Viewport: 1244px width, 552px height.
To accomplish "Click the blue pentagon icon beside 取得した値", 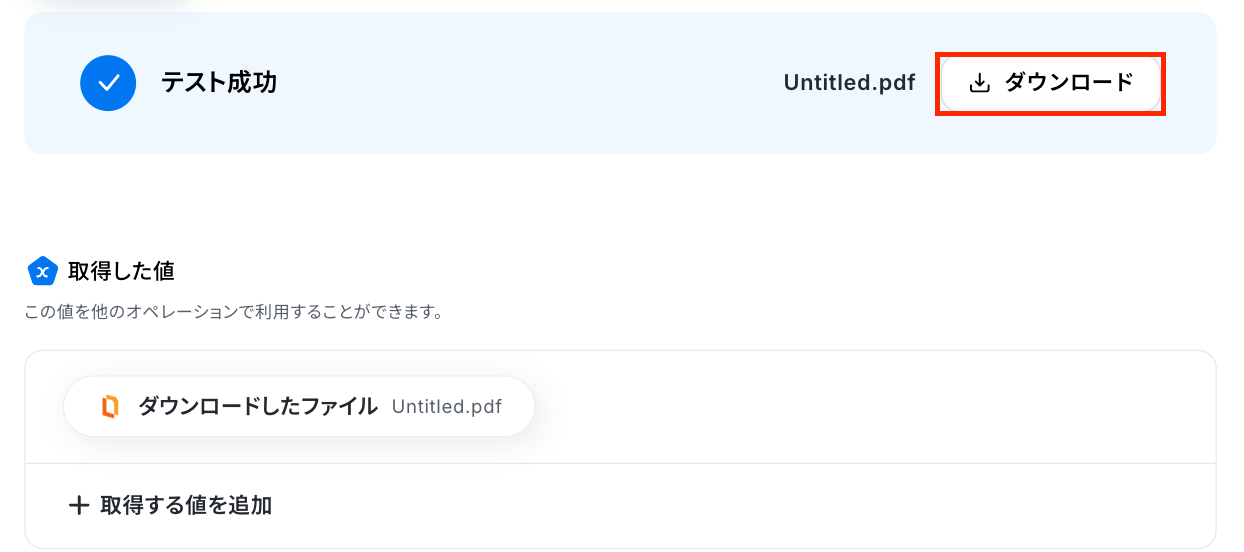I will point(42,270).
